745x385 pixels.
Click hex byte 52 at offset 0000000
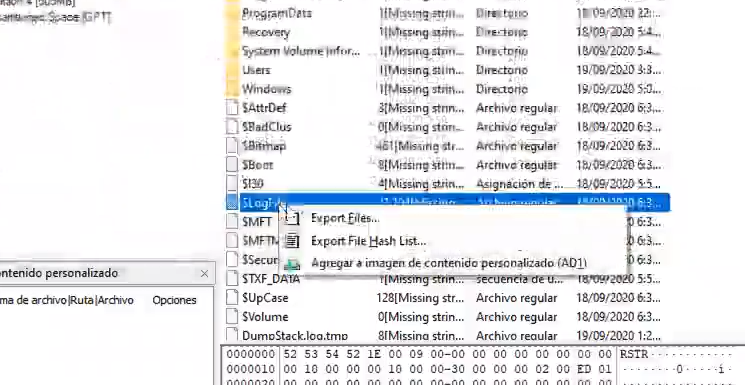pyautogui.click(x=289, y=354)
